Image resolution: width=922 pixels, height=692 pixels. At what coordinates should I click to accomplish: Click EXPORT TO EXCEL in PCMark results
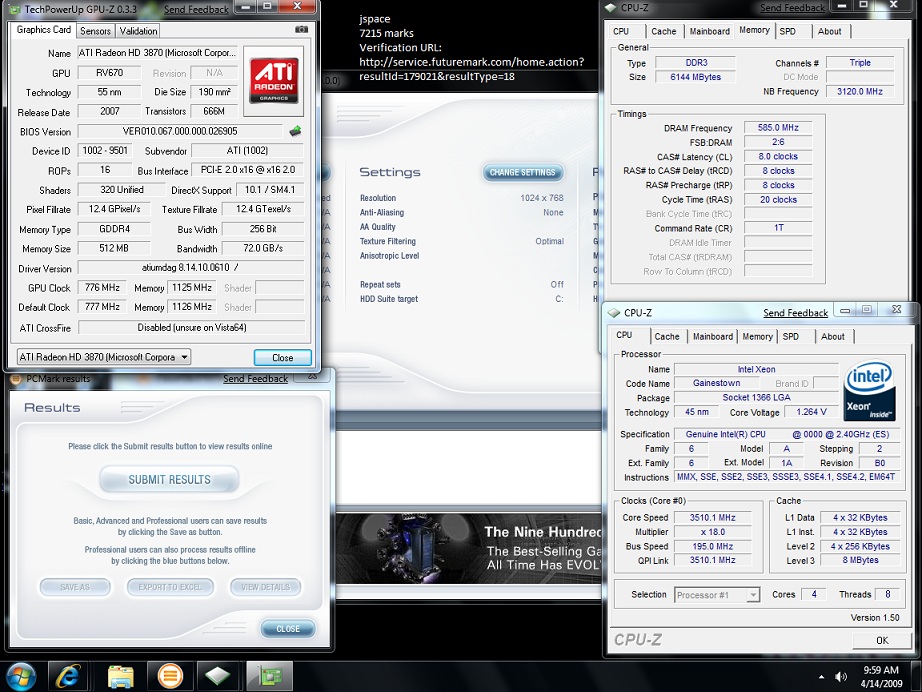tap(170, 587)
